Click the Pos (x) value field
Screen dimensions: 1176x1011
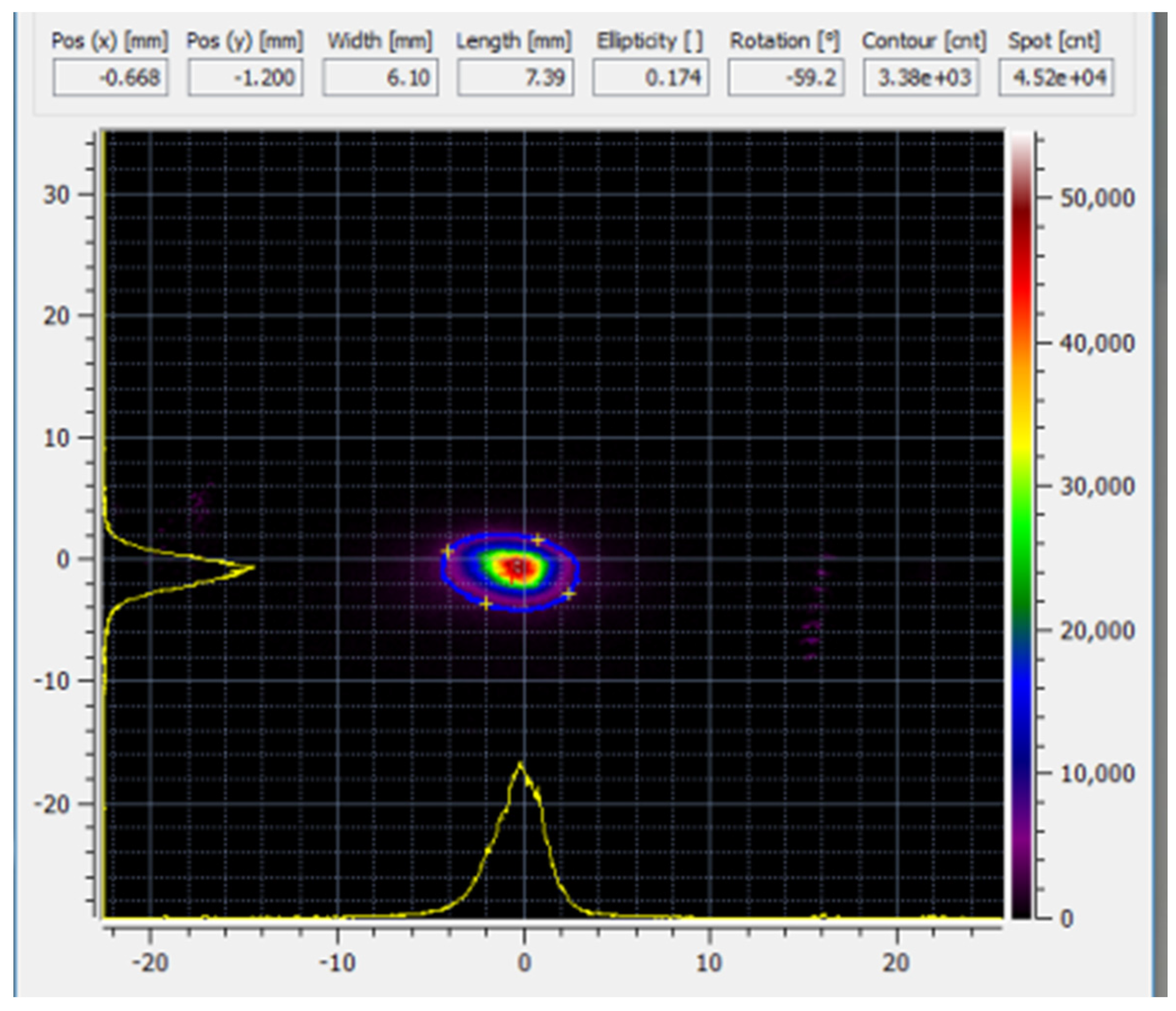[x=110, y=77]
